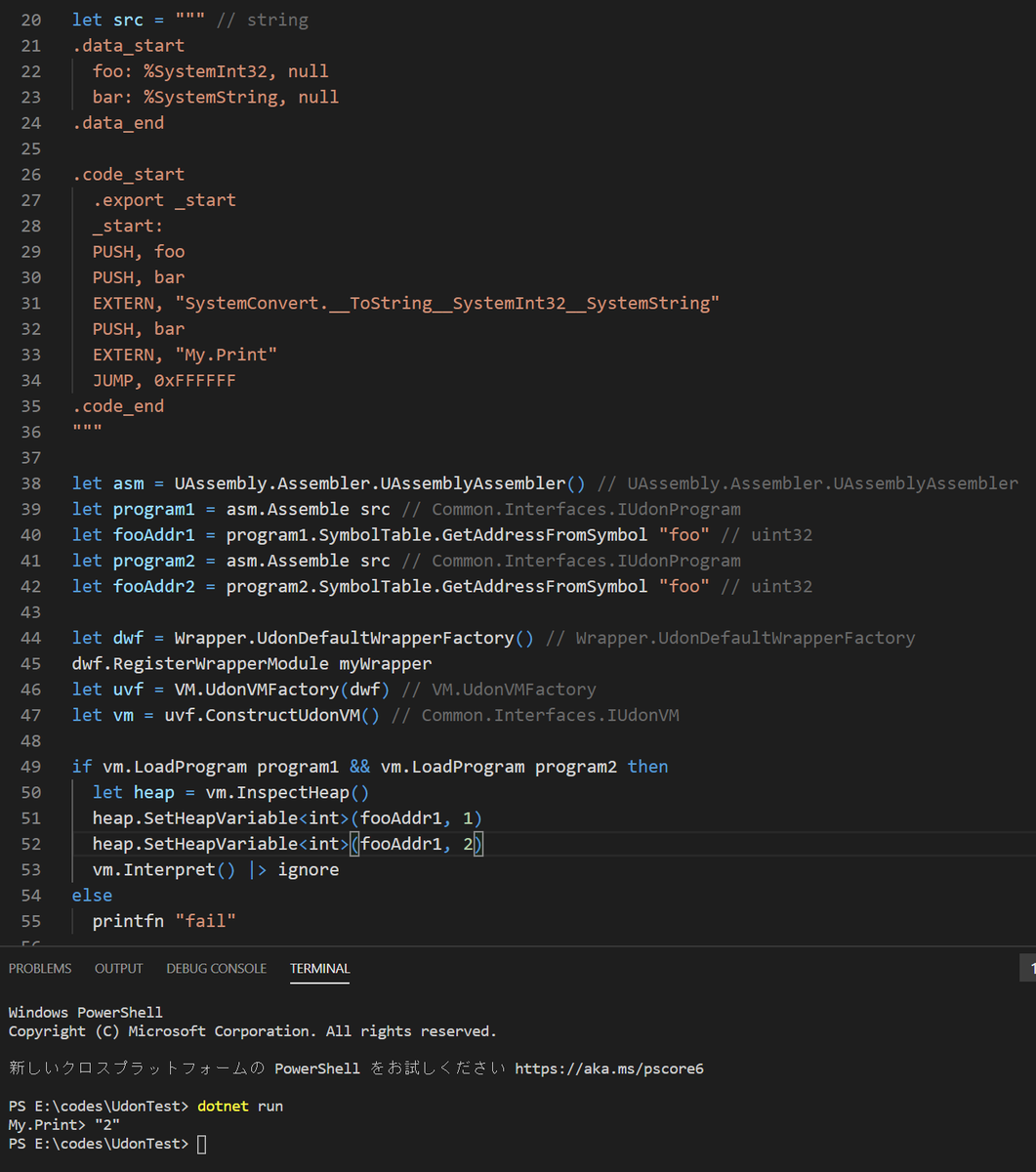Click the SetHeapVariable call with value 1
The image size is (1036, 1172).
point(288,817)
